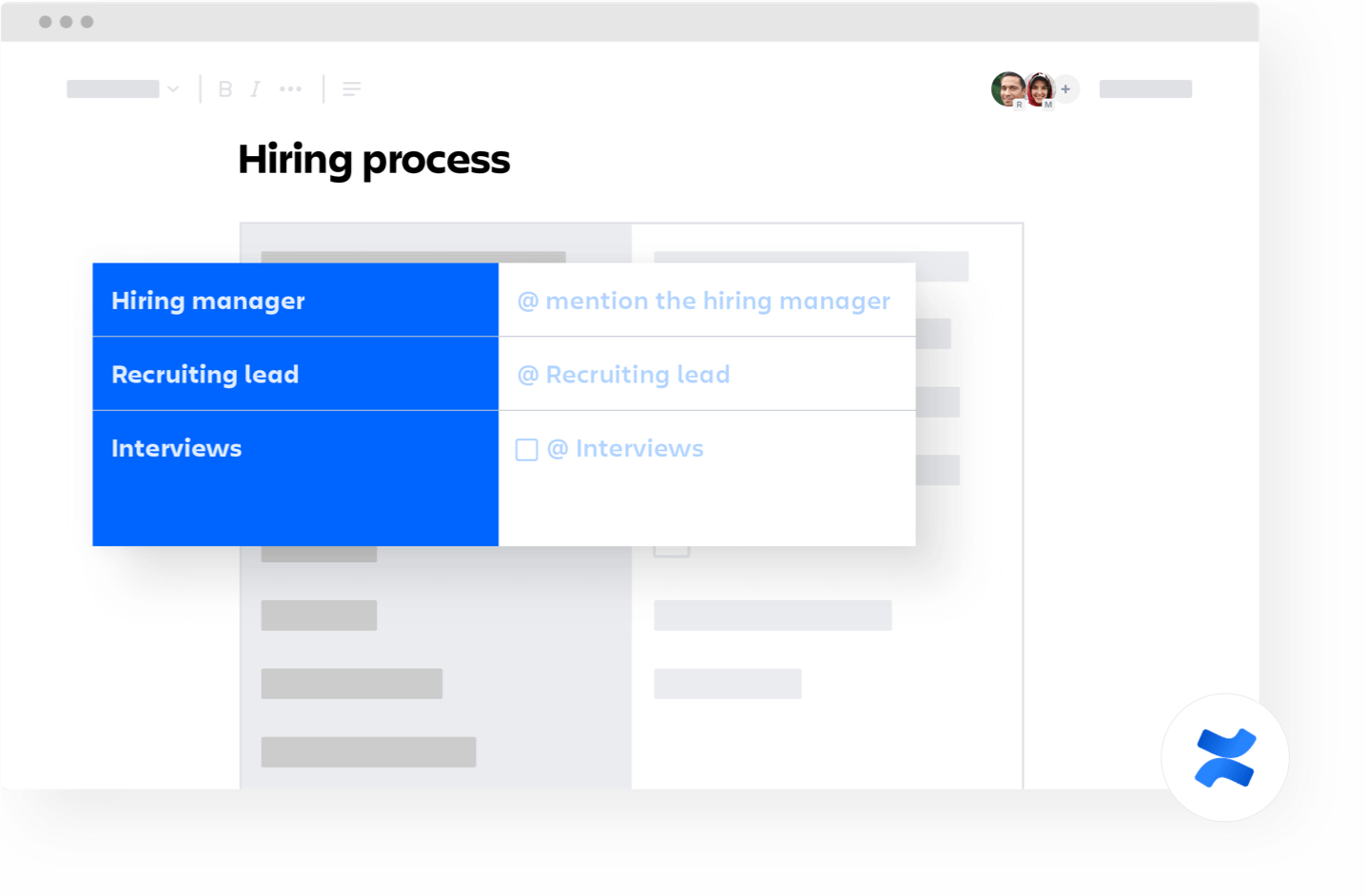Tick the checkbox below the Interviews row
Image resolution: width=1366 pixels, height=896 pixels.
[x=673, y=545]
